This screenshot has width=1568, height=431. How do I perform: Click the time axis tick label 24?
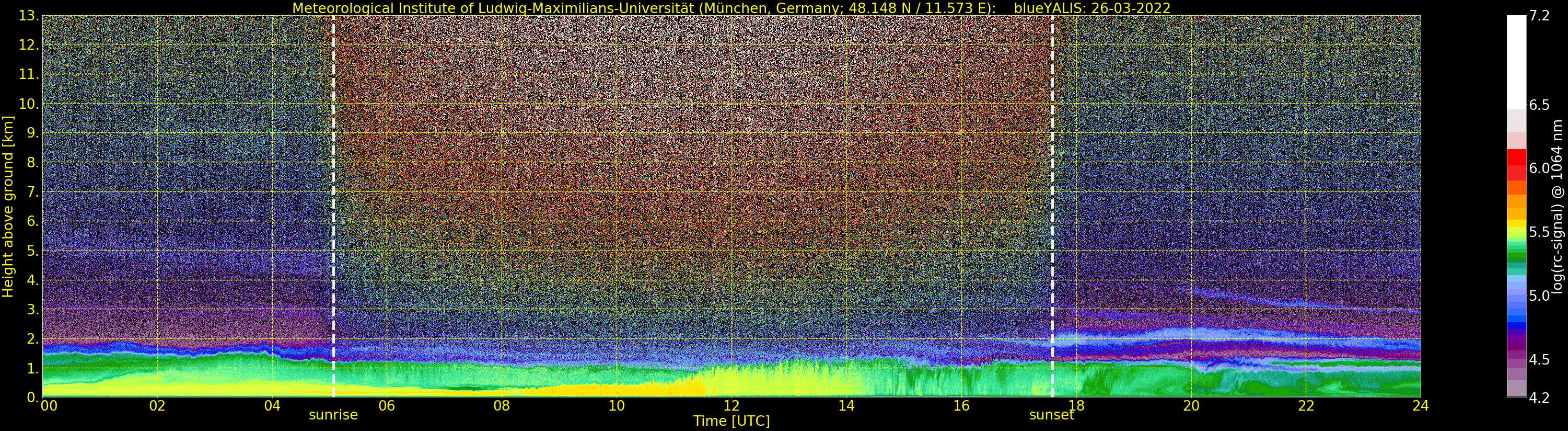[x=1421, y=406]
